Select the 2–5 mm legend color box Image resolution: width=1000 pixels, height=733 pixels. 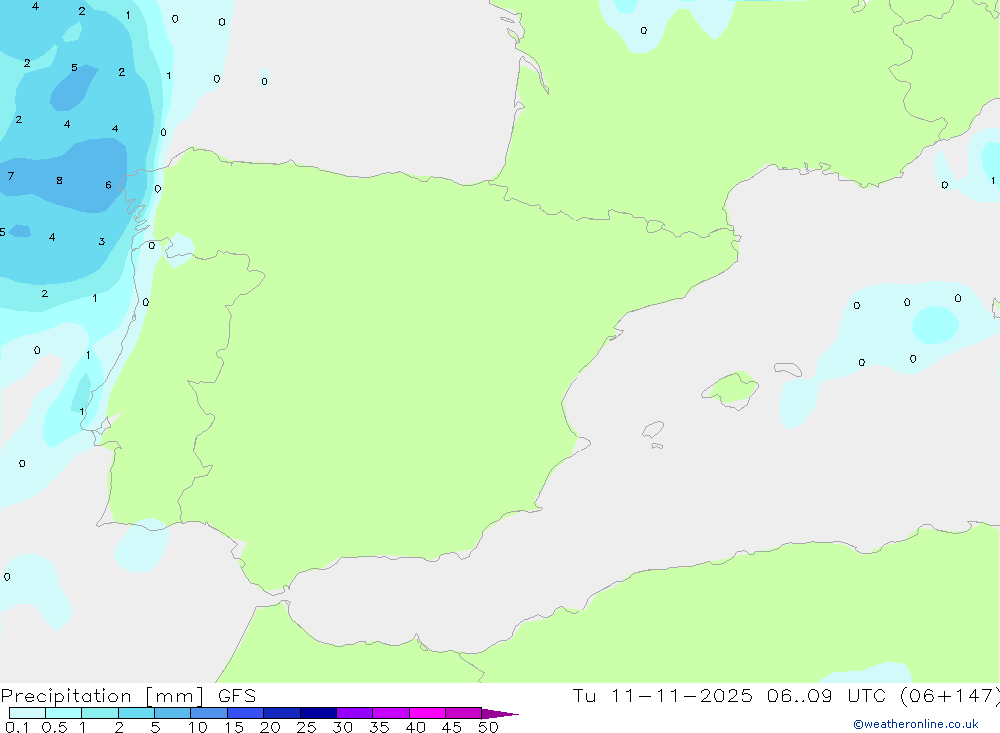136,713
